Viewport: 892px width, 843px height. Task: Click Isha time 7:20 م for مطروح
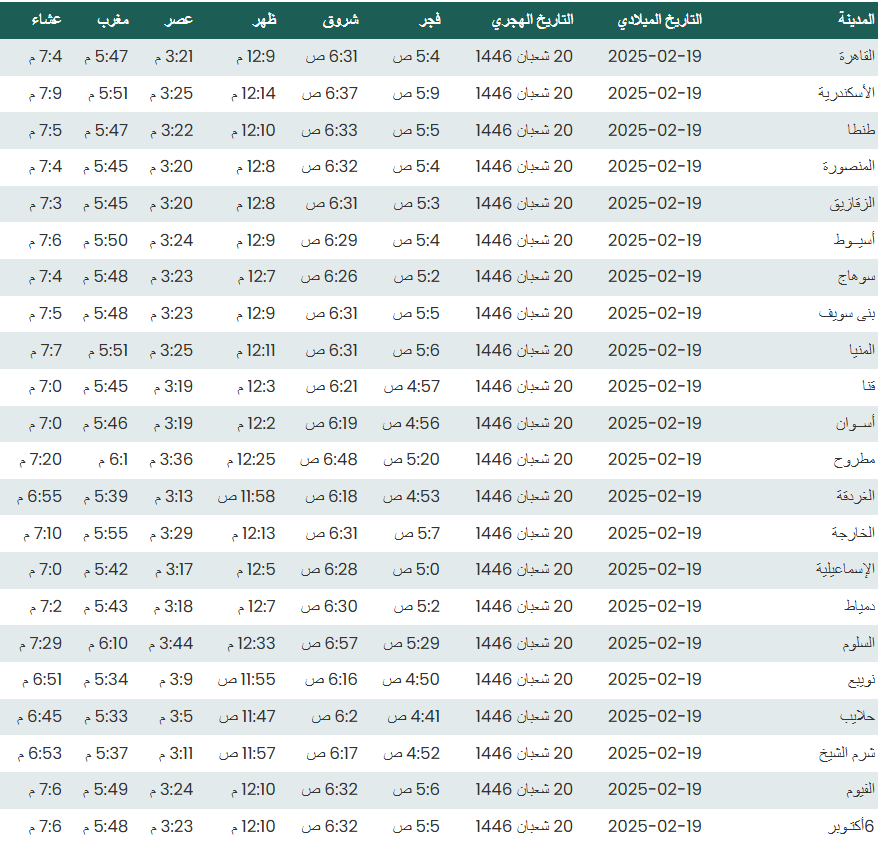pyautogui.click(x=40, y=460)
